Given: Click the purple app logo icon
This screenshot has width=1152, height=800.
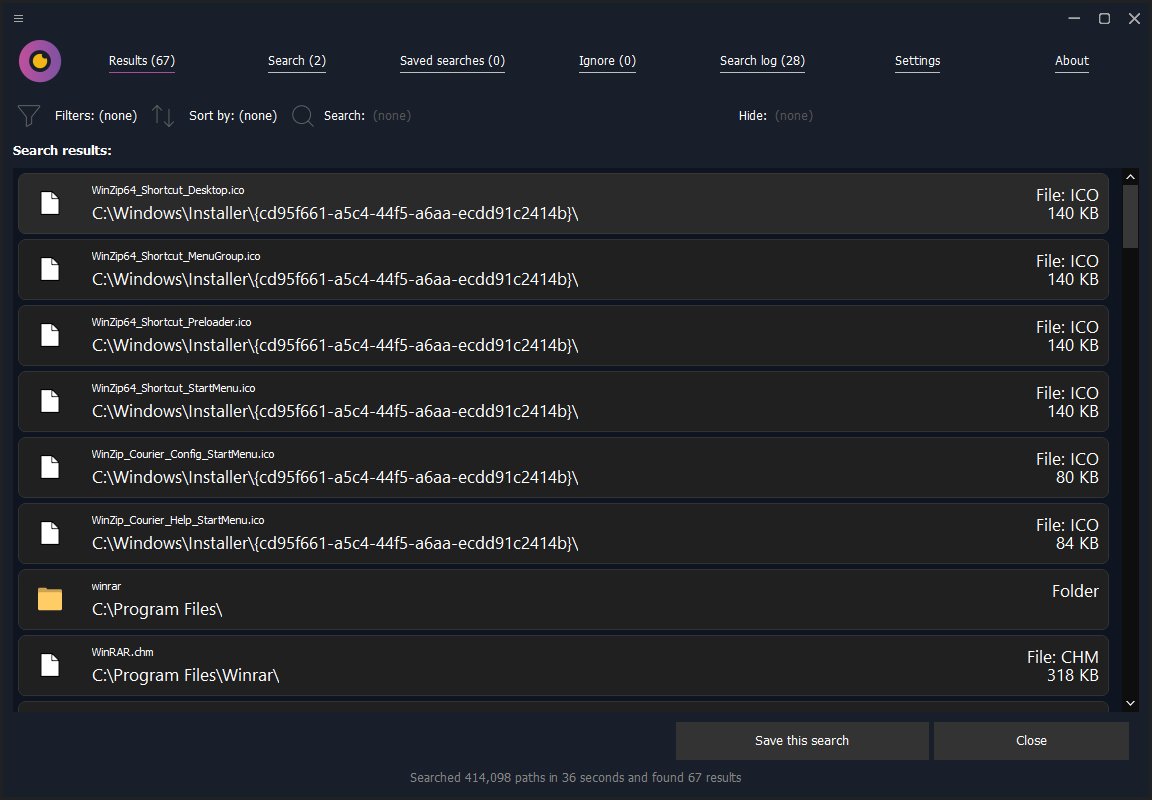Looking at the screenshot, I should (x=40, y=61).
